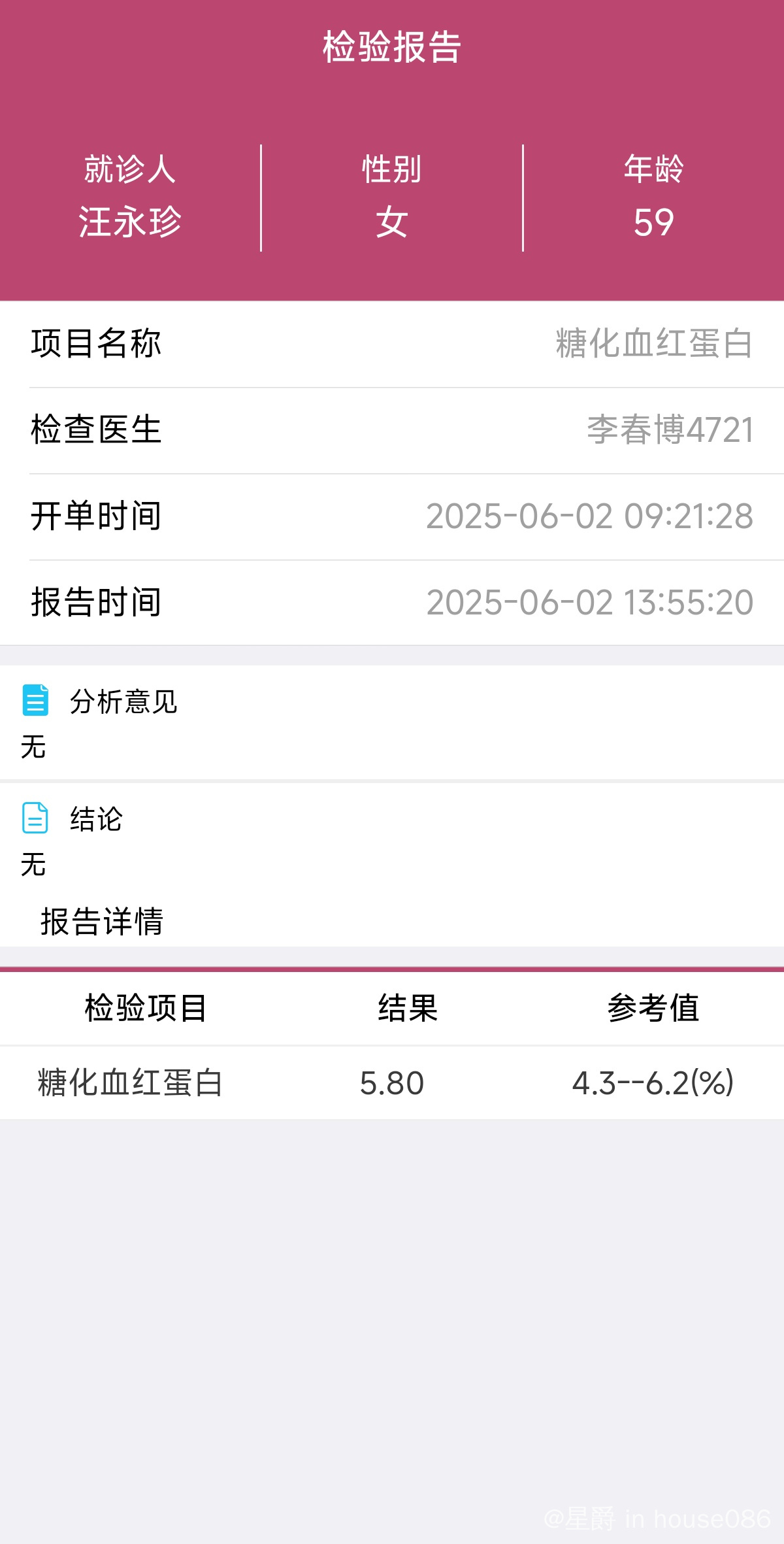Click the 结果 column header
Image resolution: width=784 pixels, height=1544 pixels.
pyautogui.click(x=408, y=1007)
